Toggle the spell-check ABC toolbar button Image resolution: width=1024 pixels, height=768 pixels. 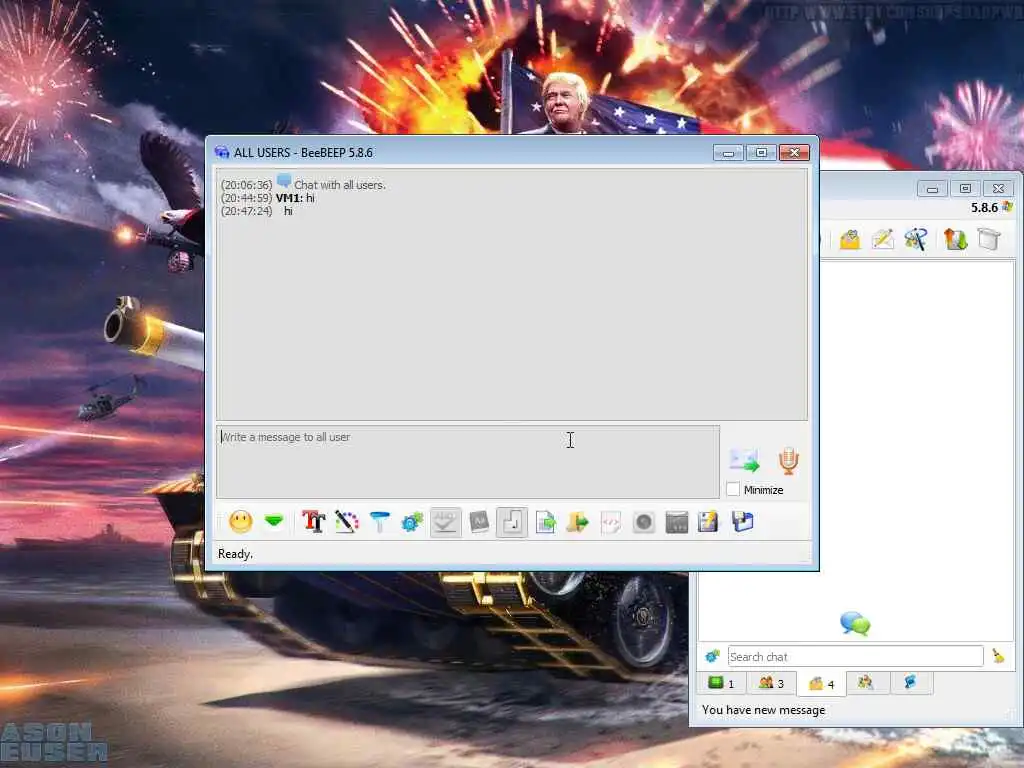pyautogui.click(x=445, y=522)
